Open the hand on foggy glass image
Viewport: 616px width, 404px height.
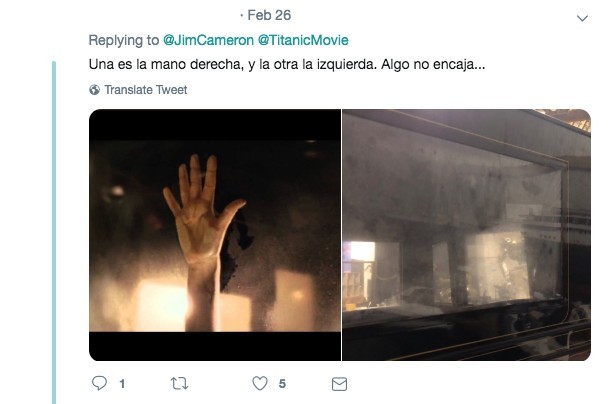[215, 235]
